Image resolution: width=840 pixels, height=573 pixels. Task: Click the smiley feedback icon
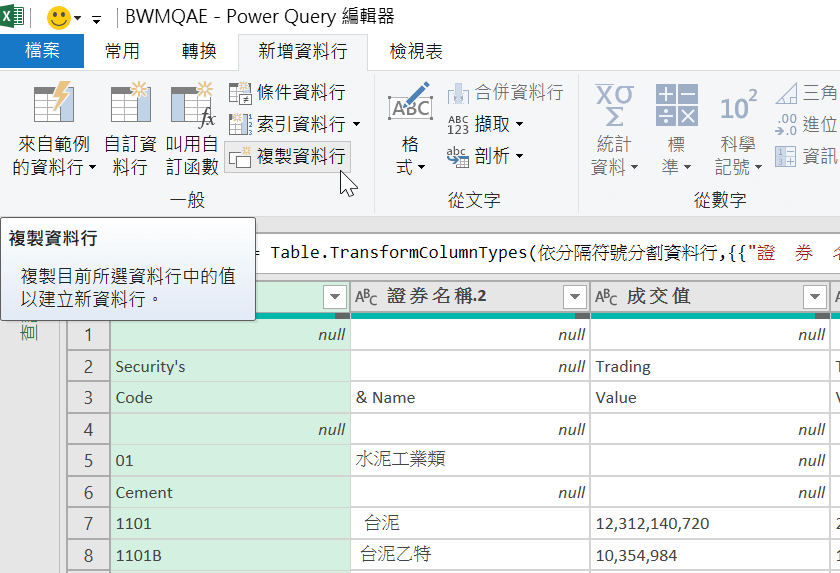coord(58,17)
